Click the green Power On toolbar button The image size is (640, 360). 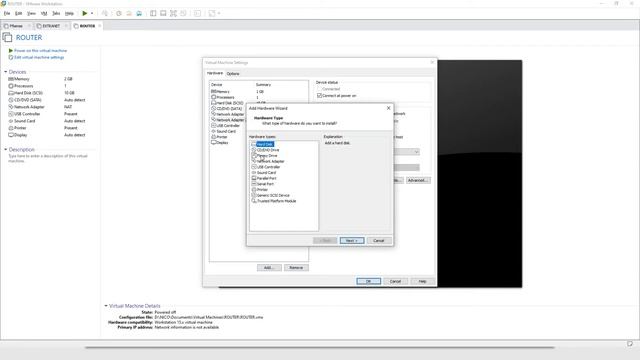point(84,13)
